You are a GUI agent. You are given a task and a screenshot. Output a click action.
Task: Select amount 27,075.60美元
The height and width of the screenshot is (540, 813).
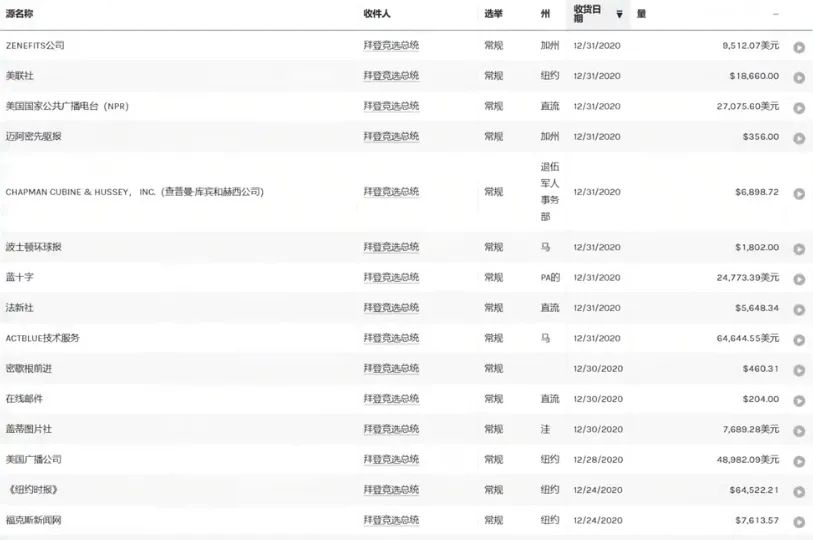click(748, 106)
